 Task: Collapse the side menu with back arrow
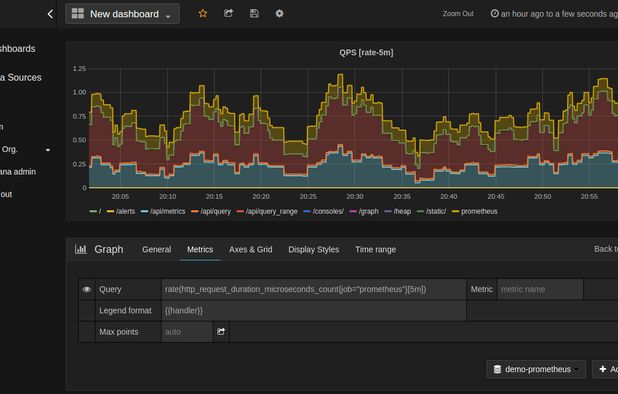pyautogui.click(x=50, y=14)
